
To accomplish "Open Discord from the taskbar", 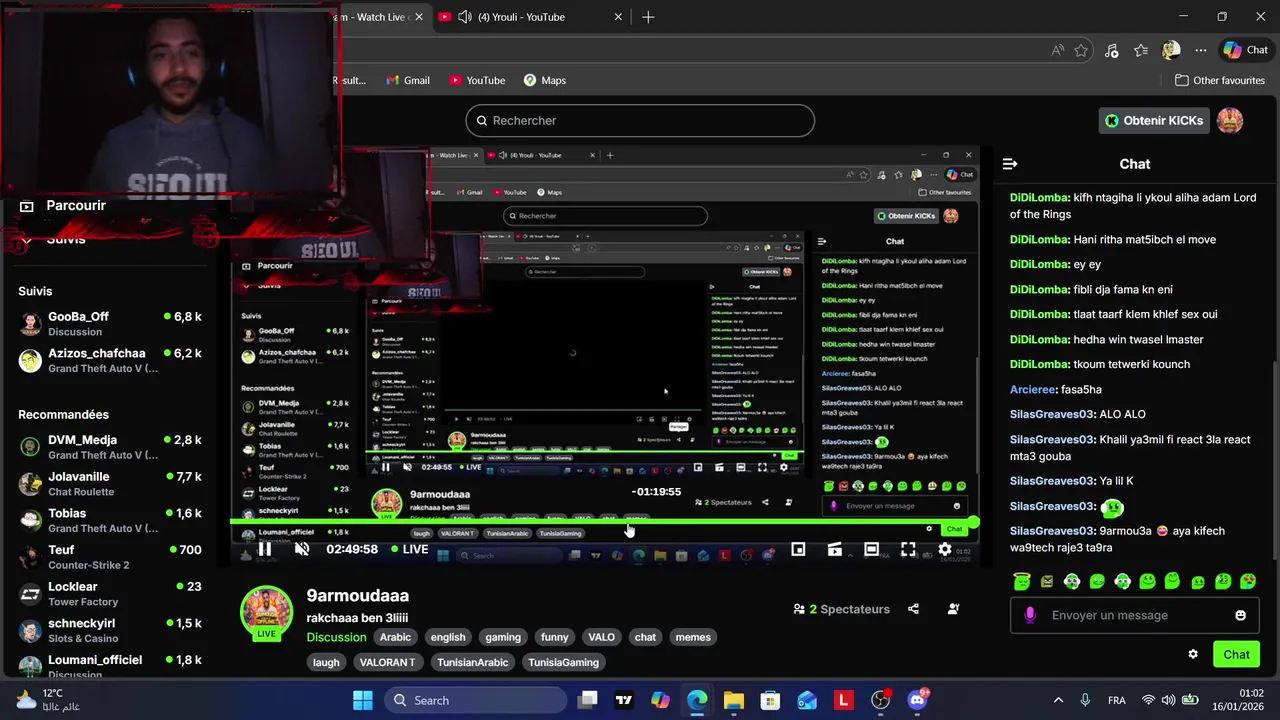I will click(917, 700).
